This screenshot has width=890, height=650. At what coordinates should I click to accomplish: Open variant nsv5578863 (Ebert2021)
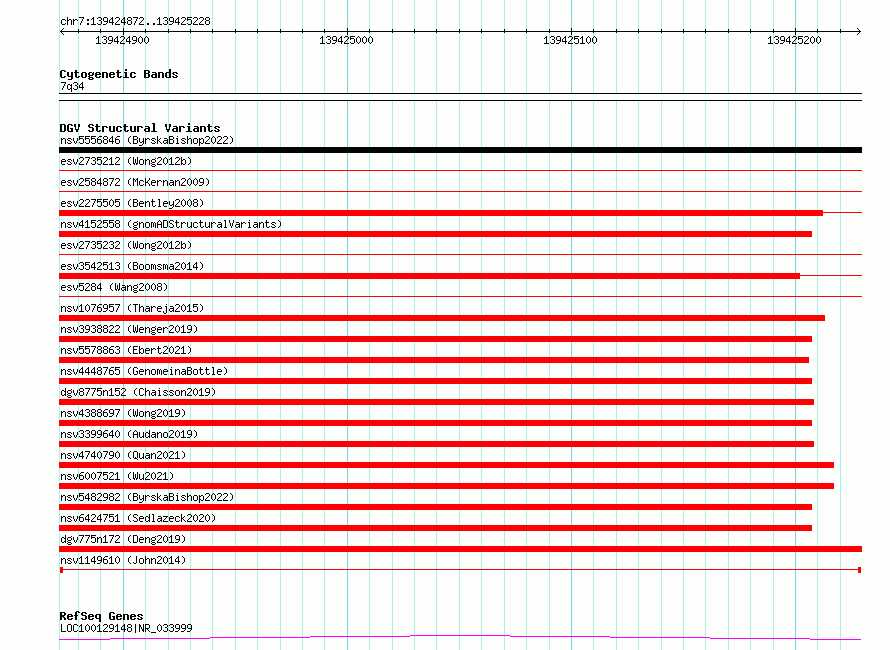coord(126,350)
